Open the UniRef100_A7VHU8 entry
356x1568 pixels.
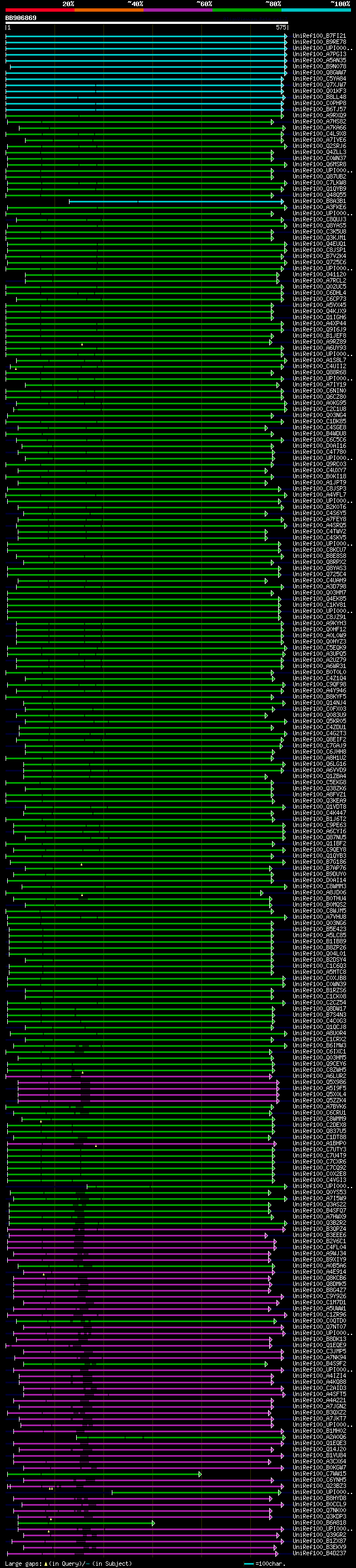319,917
